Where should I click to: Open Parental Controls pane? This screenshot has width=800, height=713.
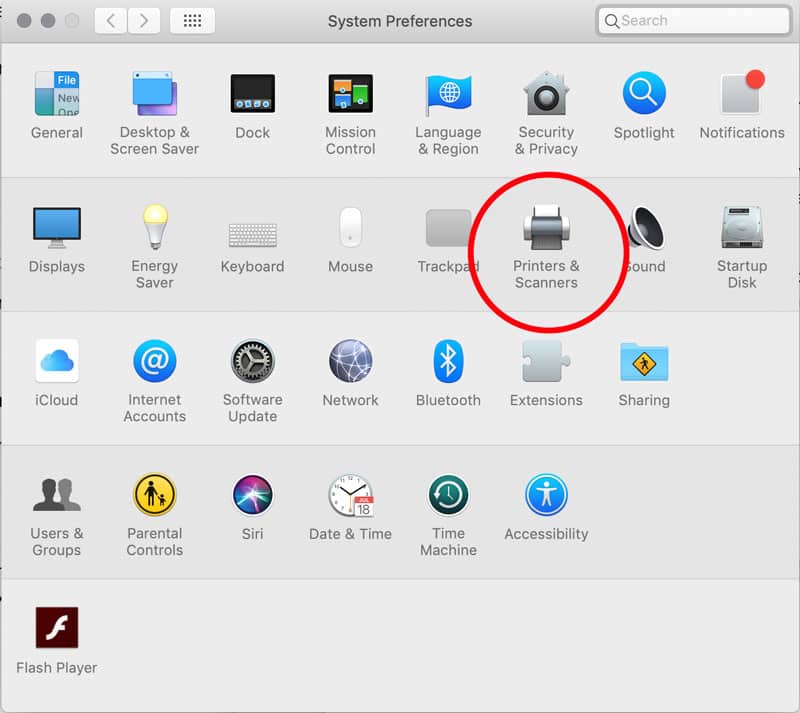click(154, 496)
